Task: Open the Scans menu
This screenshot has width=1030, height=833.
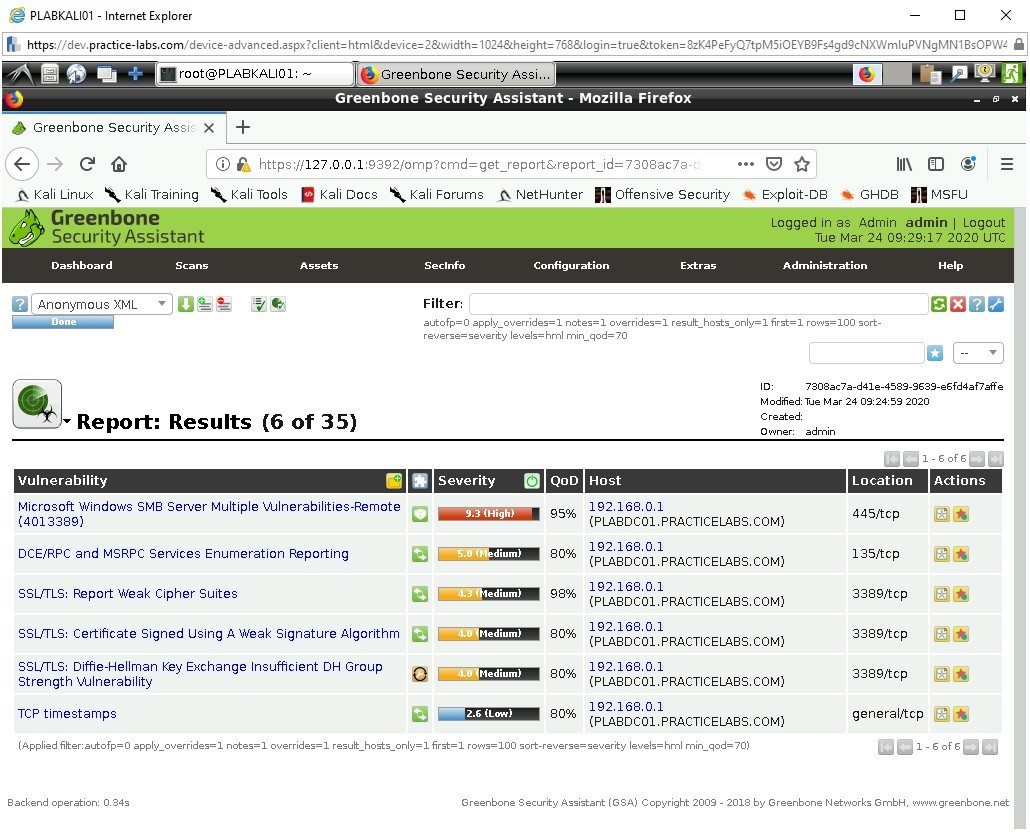Action: click(191, 265)
